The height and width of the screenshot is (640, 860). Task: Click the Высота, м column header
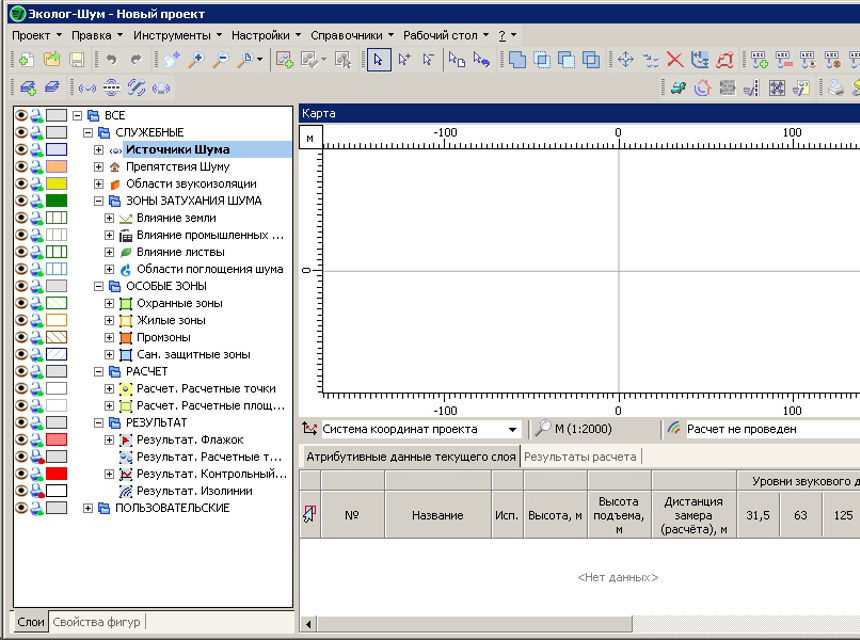coord(555,515)
